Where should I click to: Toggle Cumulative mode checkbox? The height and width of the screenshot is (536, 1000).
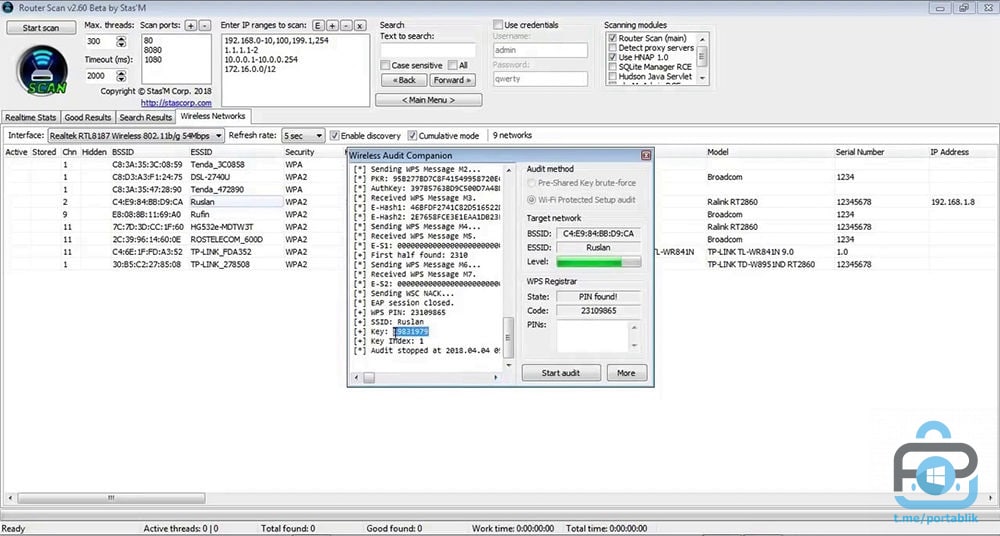point(412,136)
